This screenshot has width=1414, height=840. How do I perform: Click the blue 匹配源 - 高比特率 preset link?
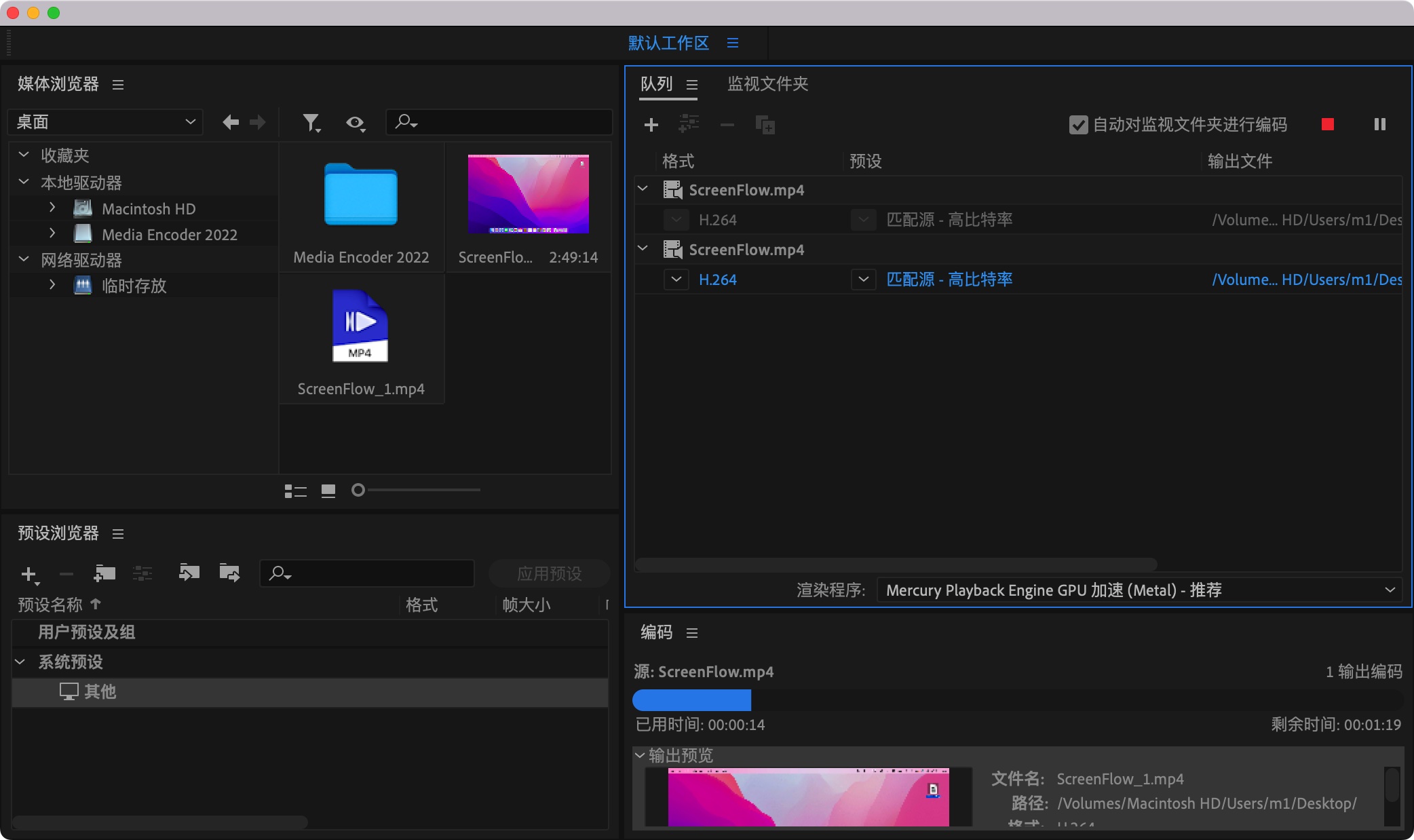949,280
